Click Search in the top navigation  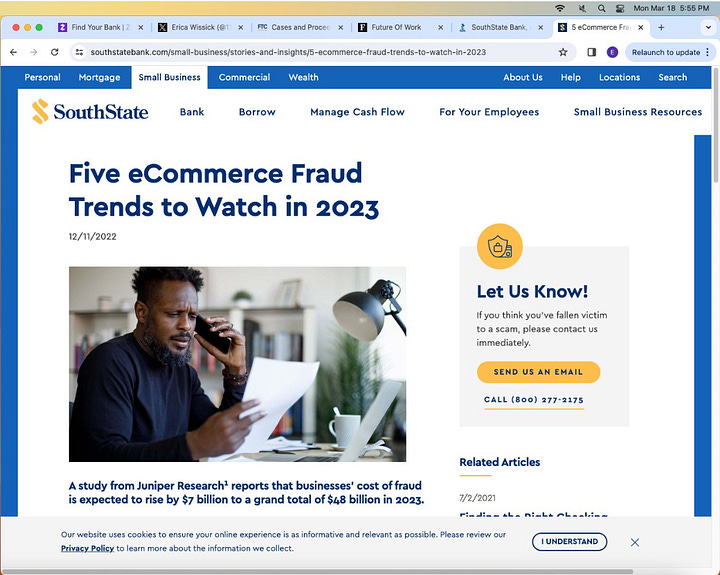point(672,77)
